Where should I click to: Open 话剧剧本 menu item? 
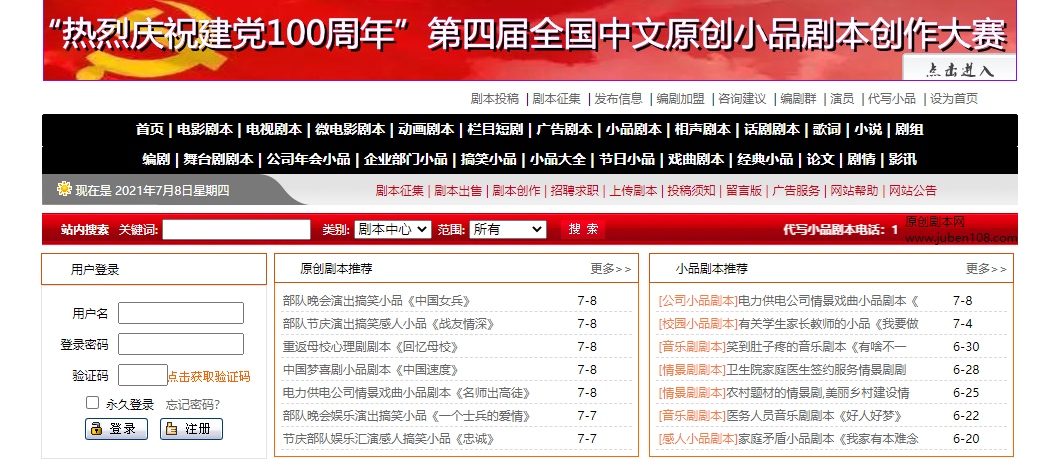(x=771, y=129)
